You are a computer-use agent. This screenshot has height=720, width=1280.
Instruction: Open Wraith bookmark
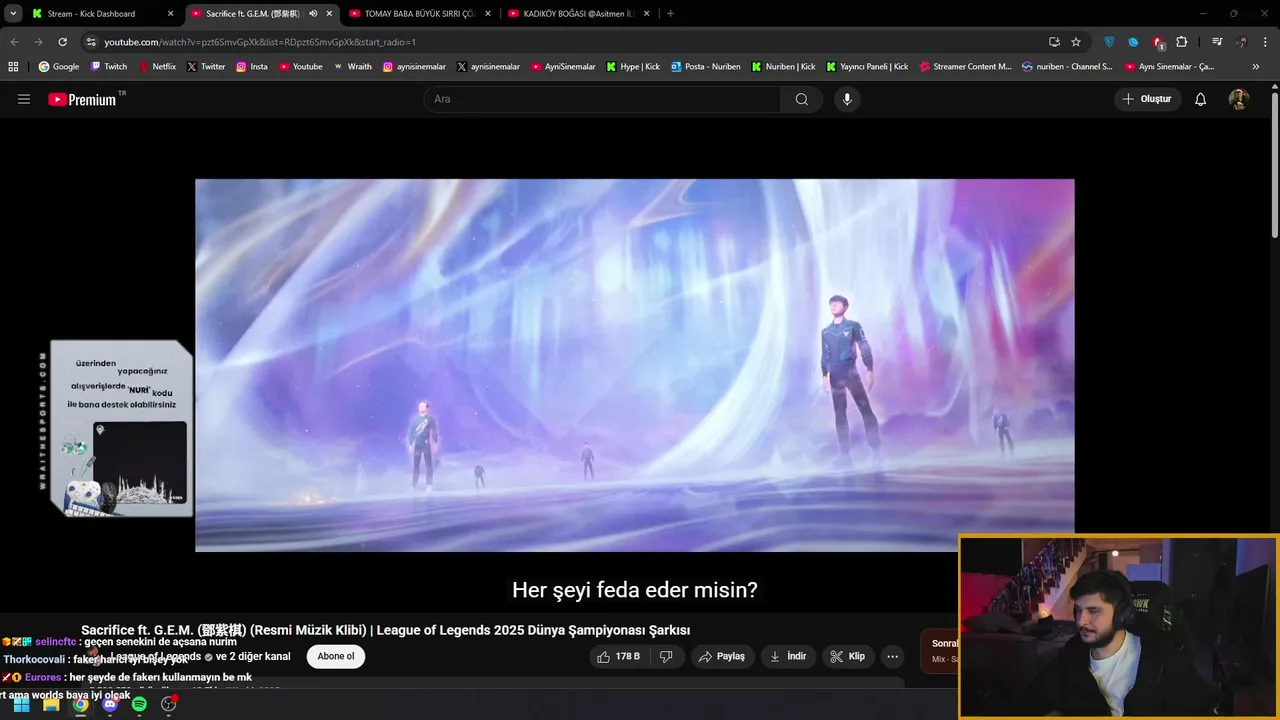[x=353, y=67]
